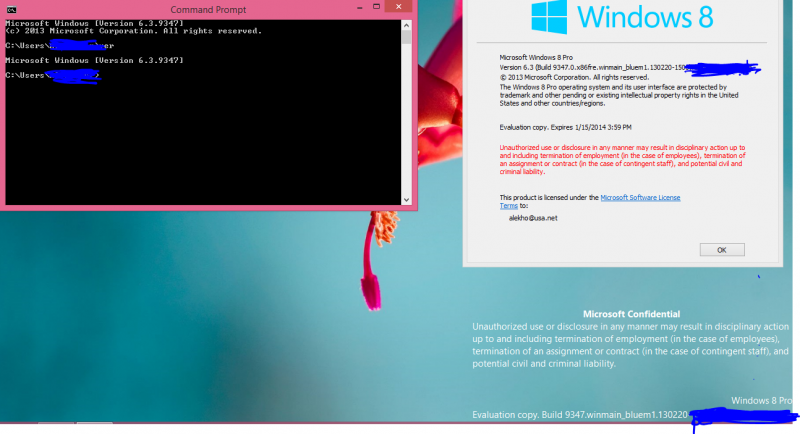Click OK in About Windows dialog
Image resolution: width=800 pixels, height=434 pixels.
tap(722, 250)
